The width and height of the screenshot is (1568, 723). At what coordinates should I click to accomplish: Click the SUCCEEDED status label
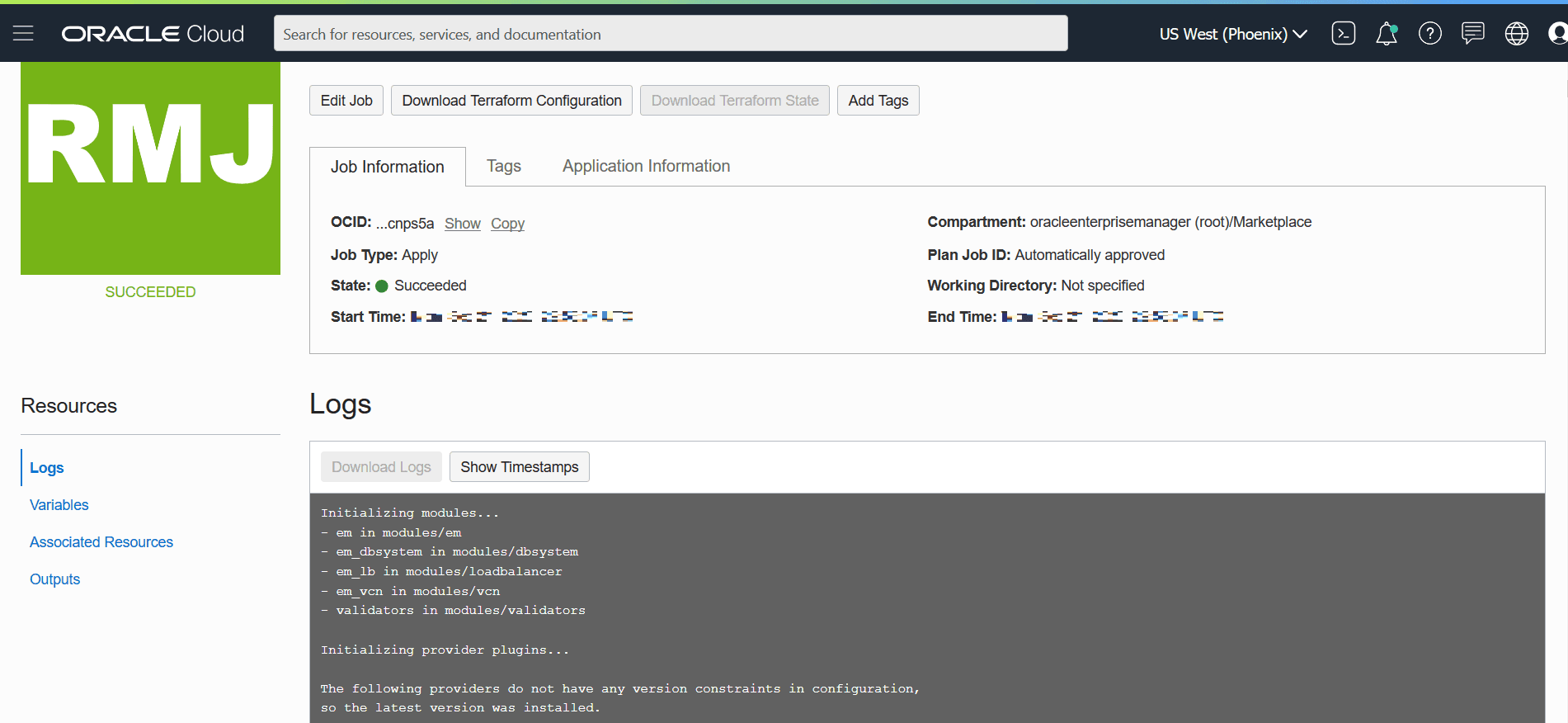click(x=150, y=292)
